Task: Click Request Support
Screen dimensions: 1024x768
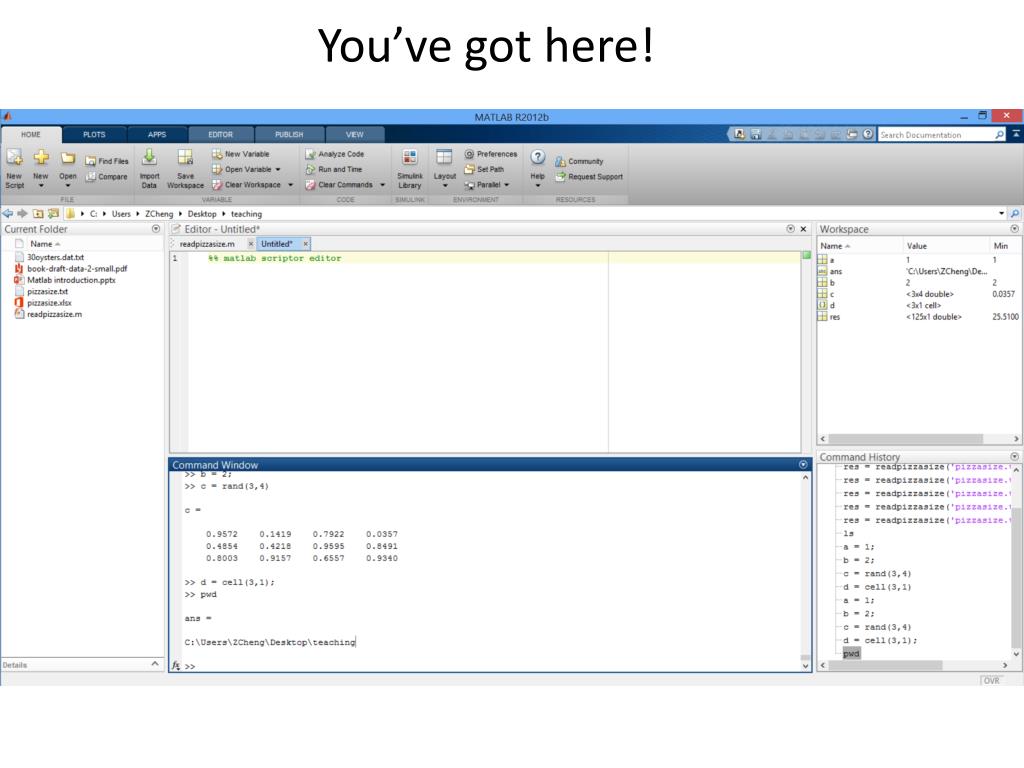Action: pos(589,177)
